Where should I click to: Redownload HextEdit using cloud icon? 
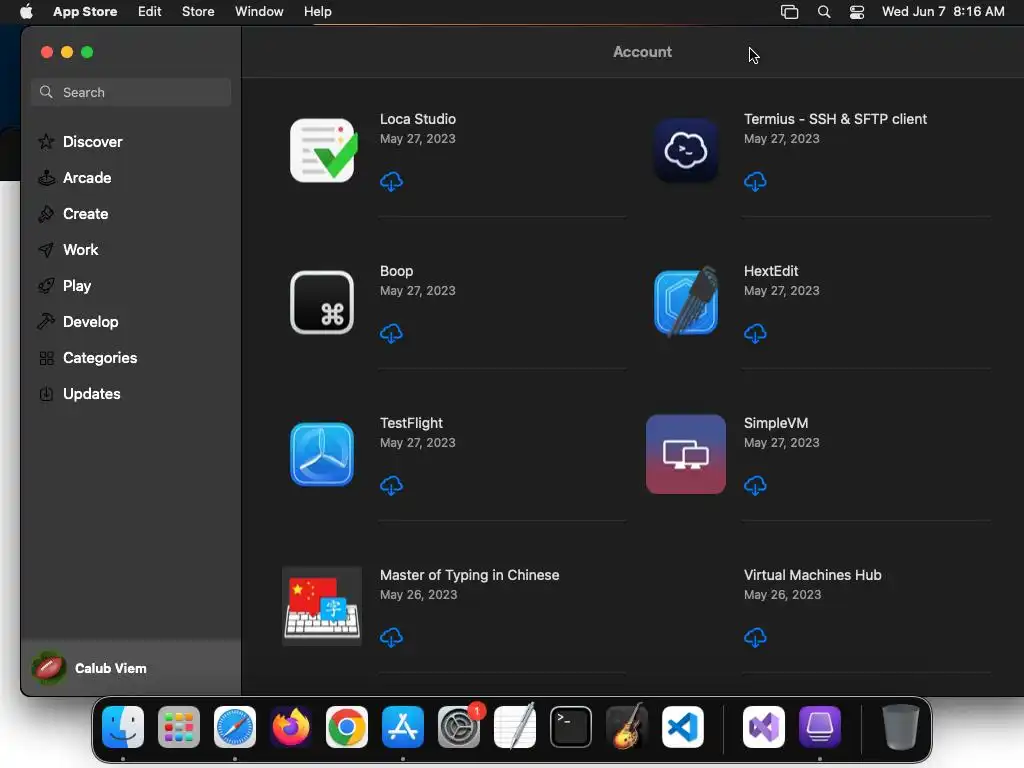pyautogui.click(x=755, y=333)
